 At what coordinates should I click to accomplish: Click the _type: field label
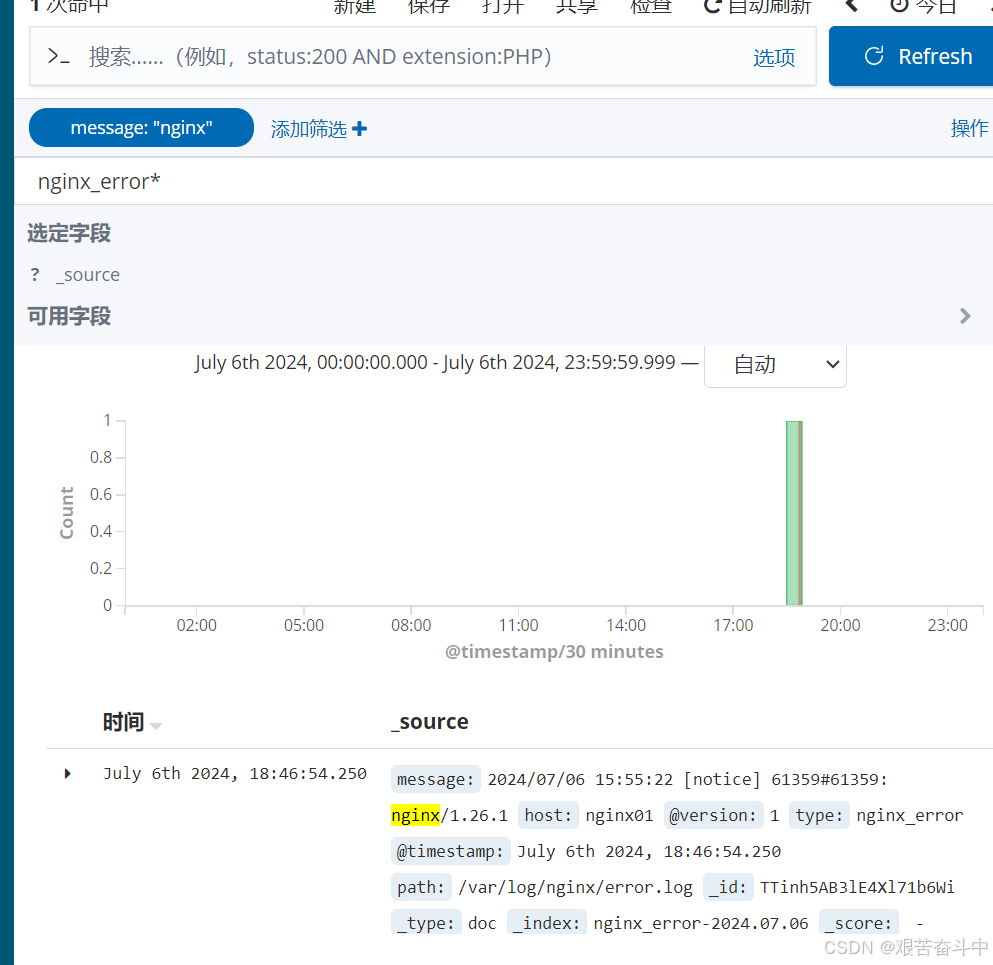(x=426, y=923)
